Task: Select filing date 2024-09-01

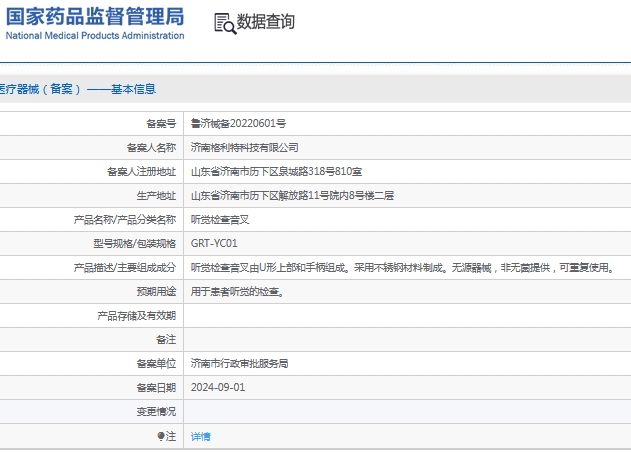Action: [218, 388]
